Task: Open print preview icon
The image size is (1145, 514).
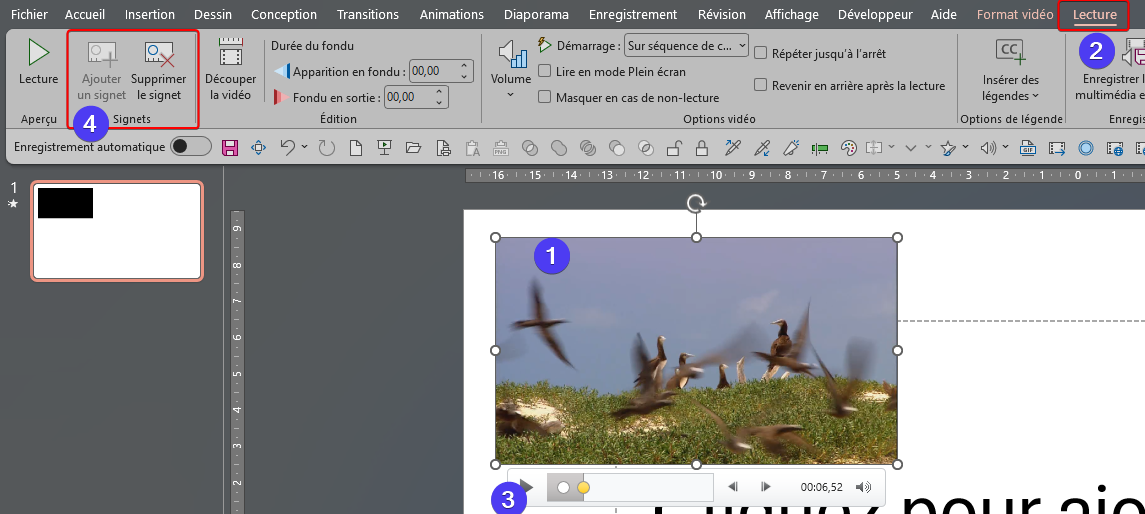Action: coord(443,148)
